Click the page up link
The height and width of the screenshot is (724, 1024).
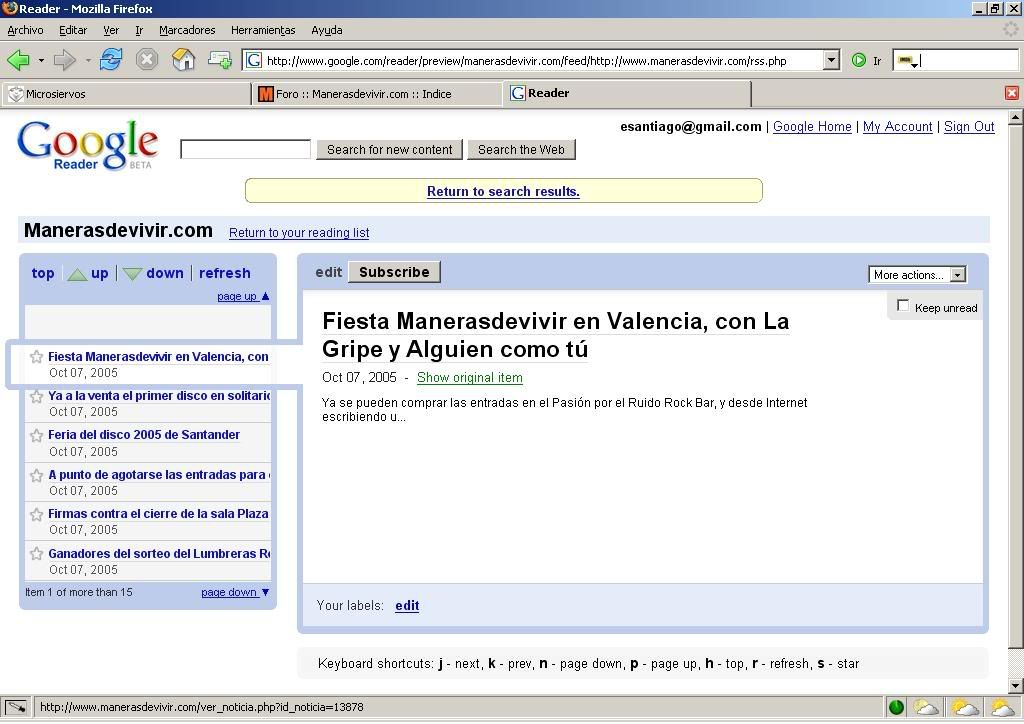coord(243,296)
